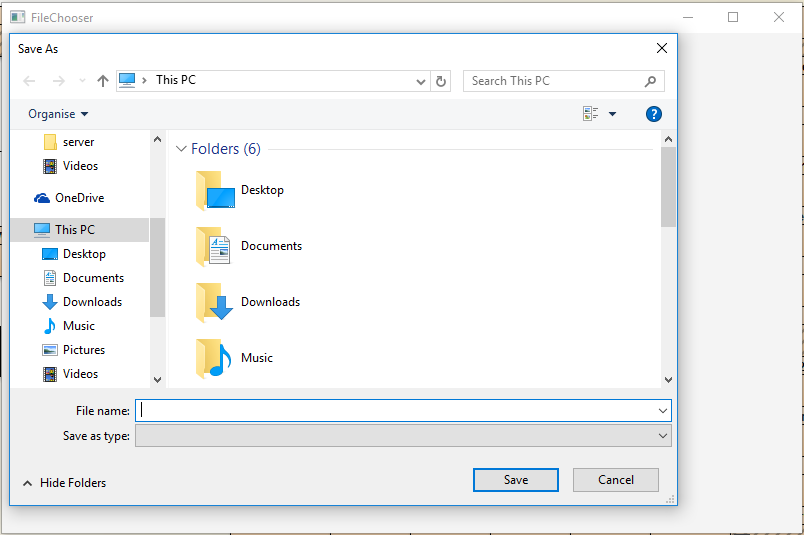Screen dimensions: 804x535
Task: Click the file list scrollbar thumb
Action: (x=668, y=187)
